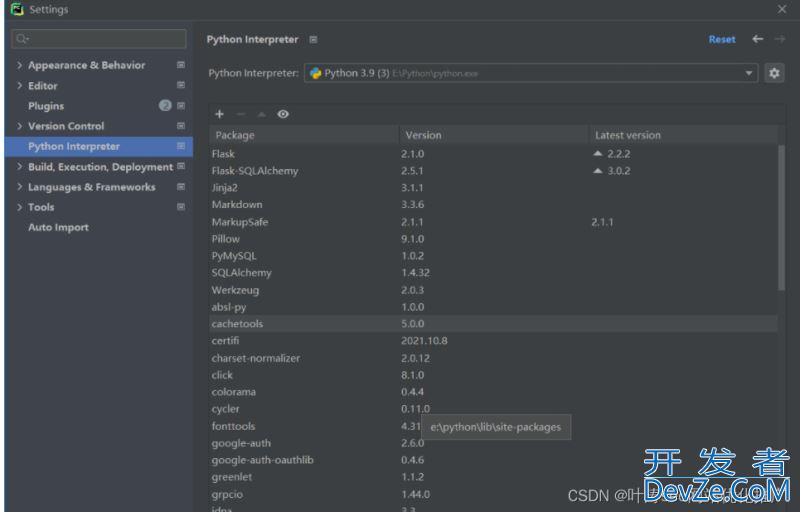This screenshot has height=512, width=800.
Task: Select the Markdown package row
Action: pos(493,204)
